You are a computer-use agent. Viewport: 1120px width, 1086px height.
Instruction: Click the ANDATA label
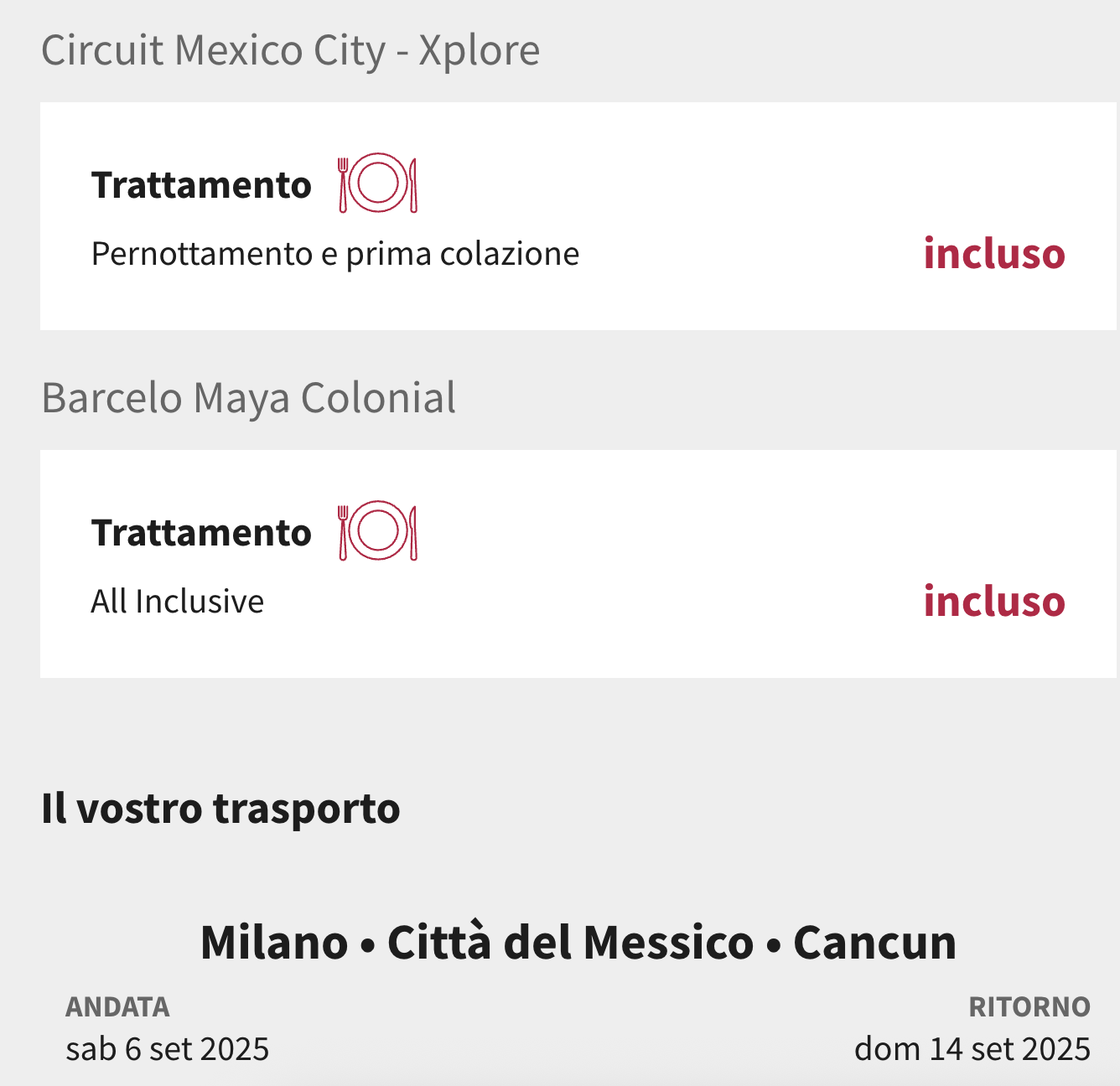click(117, 1006)
